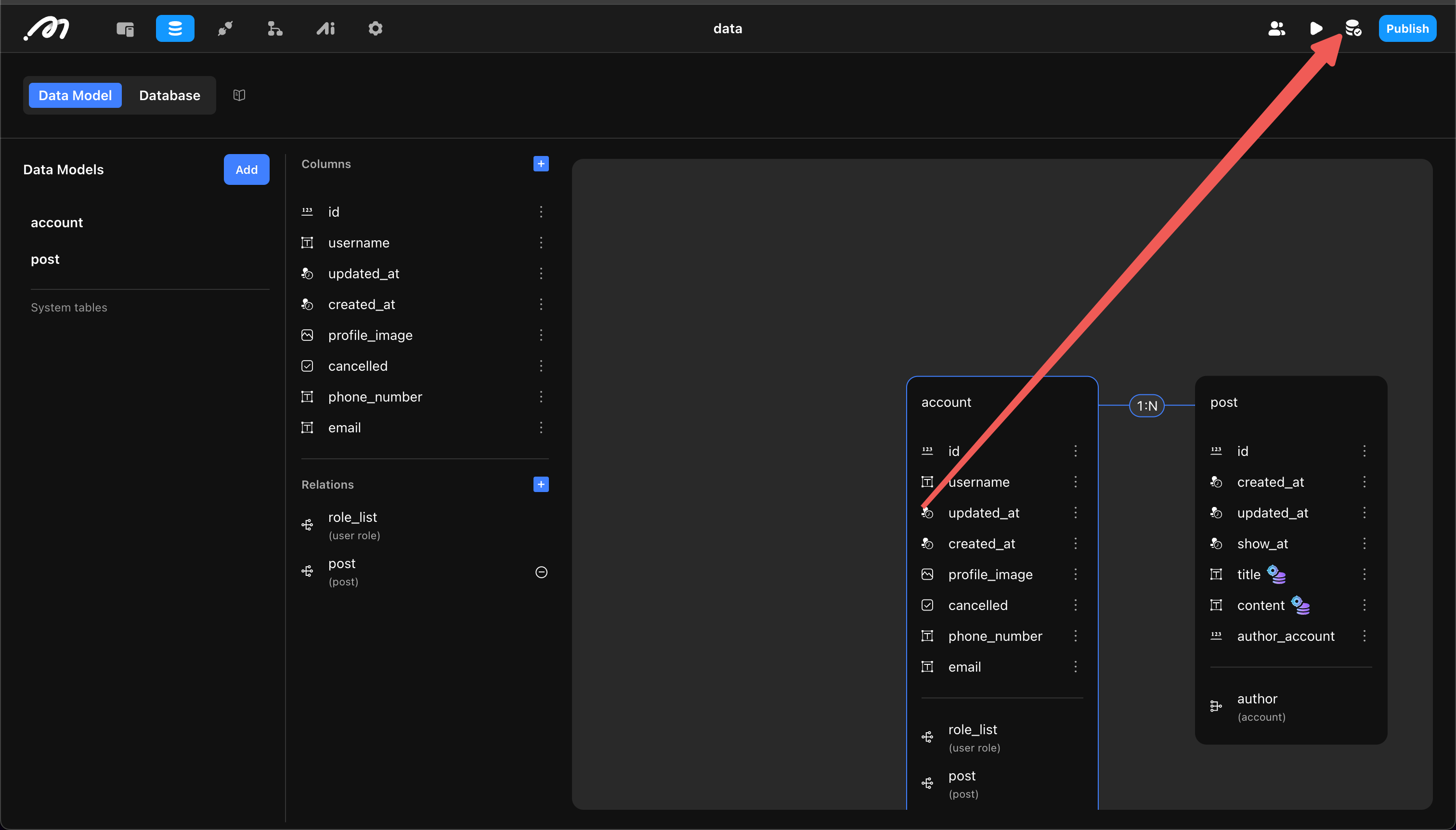Click created_at field in post card

pos(1271,482)
